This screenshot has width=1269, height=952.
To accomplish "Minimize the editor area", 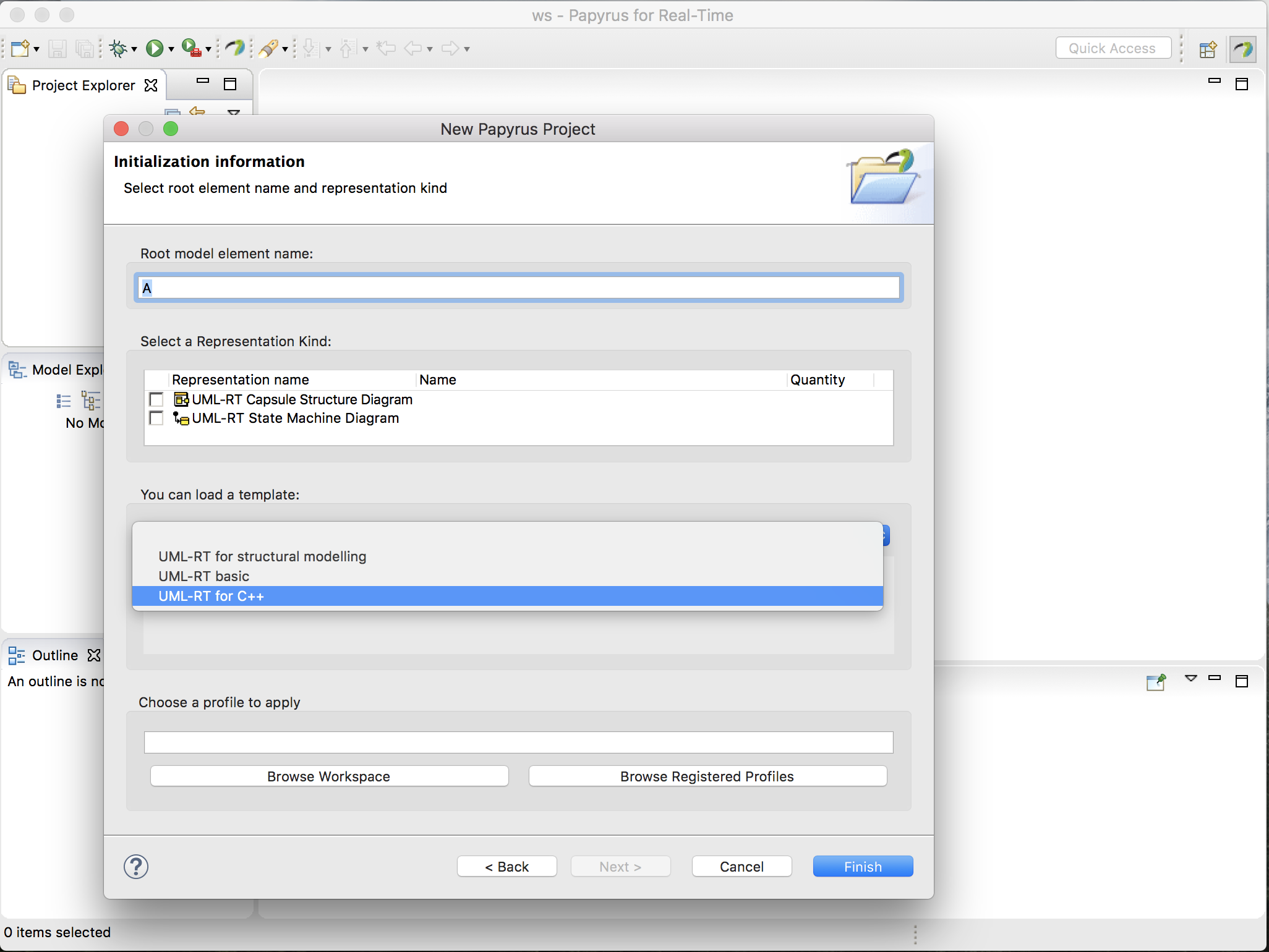I will 1215,81.
